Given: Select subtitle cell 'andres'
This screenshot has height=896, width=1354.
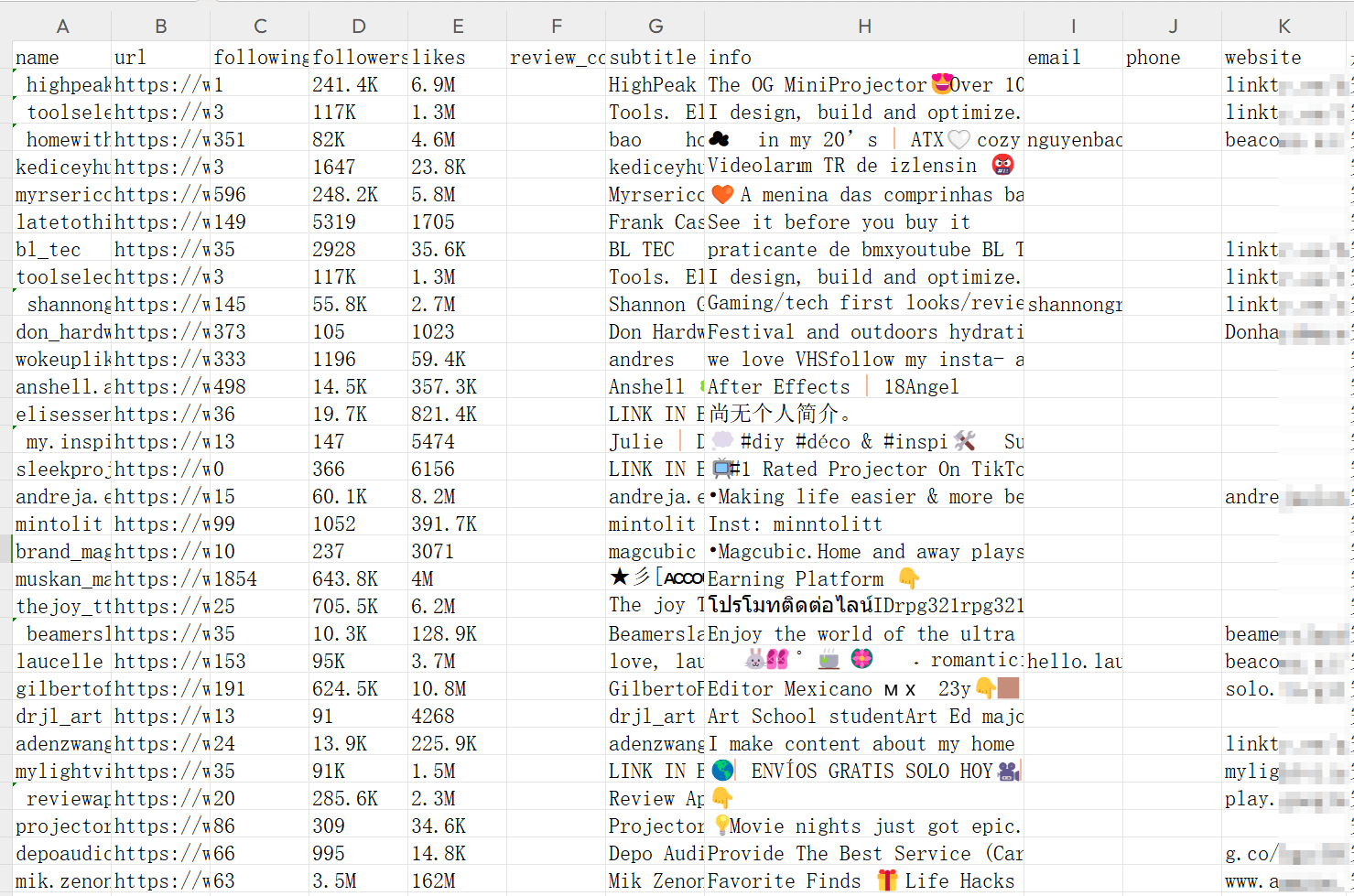Looking at the screenshot, I should click(x=655, y=359).
